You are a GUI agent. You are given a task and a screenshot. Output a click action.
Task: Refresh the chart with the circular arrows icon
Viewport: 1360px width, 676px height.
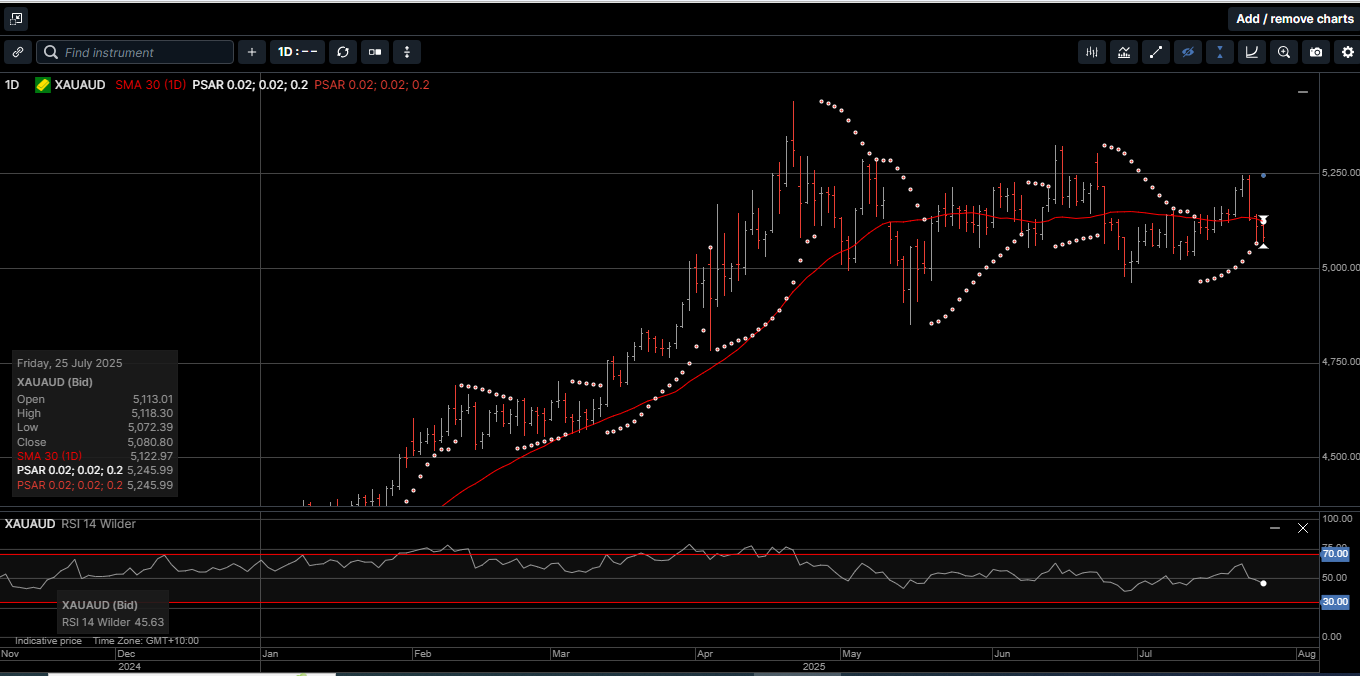(x=343, y=52)
